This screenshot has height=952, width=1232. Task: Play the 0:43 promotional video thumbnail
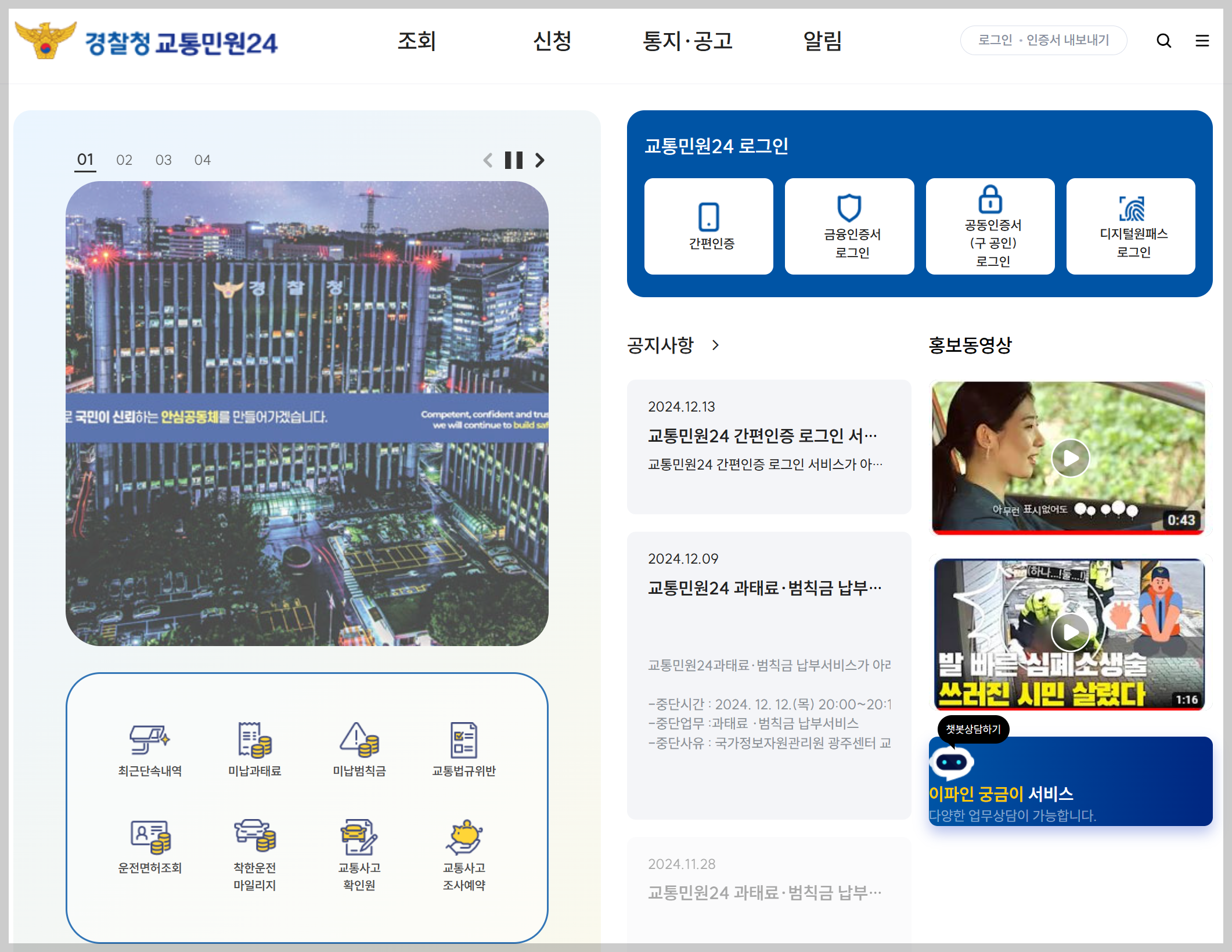coord(1070,458)
